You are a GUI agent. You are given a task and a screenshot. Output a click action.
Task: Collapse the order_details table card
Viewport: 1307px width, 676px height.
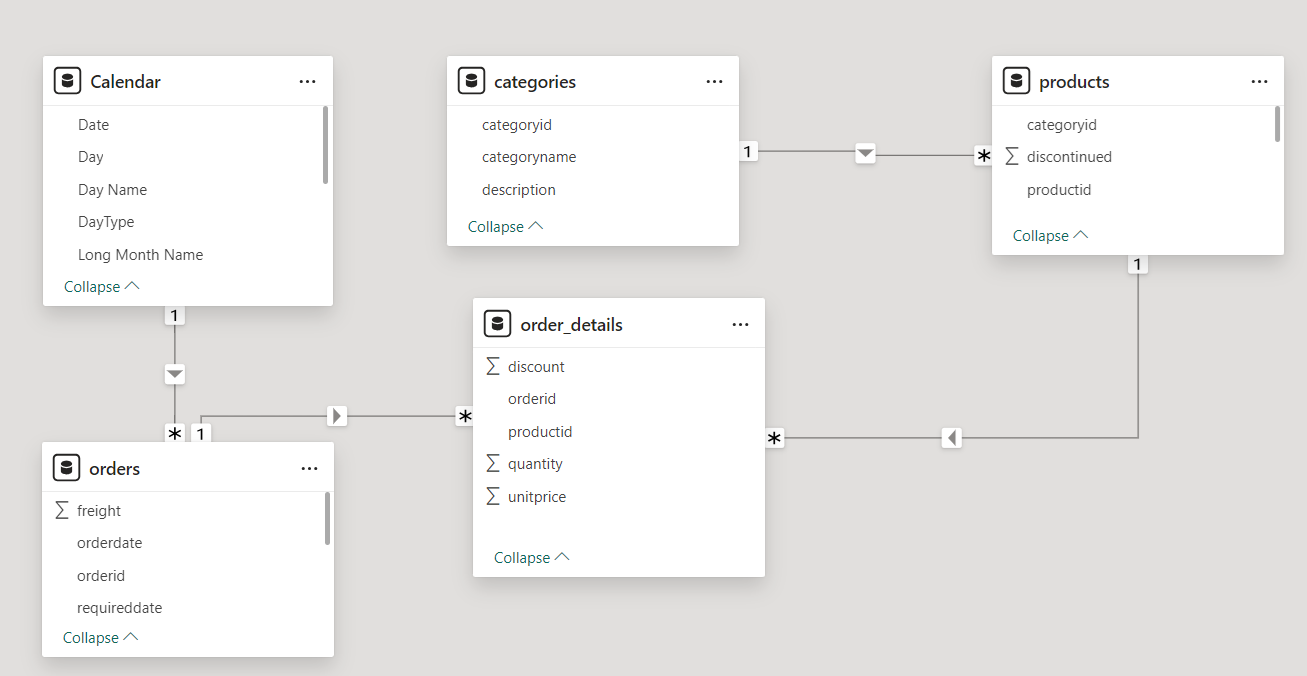click(x=531, y=557)
